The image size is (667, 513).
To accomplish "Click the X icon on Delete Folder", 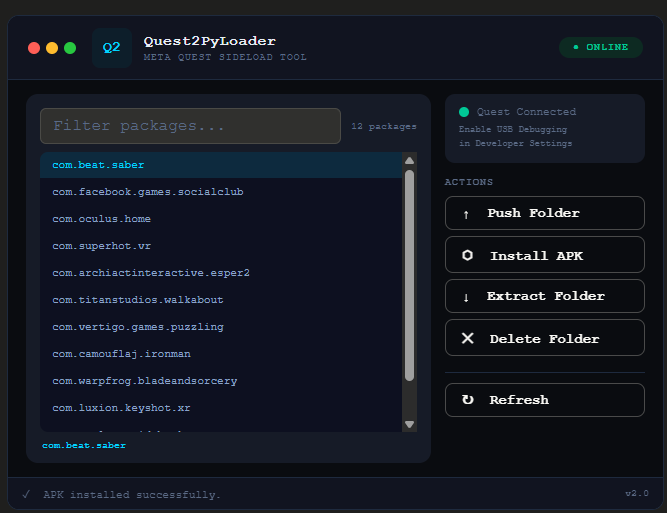I will click(467, 338).
